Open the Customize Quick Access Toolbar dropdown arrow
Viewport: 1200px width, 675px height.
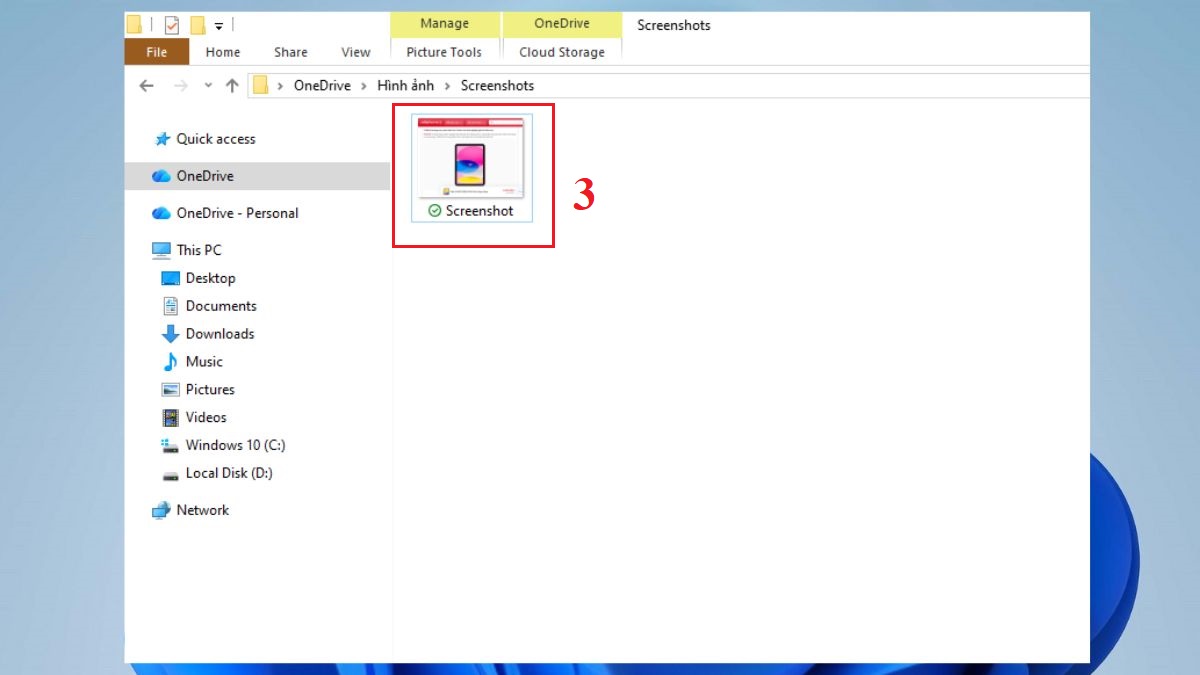pos(219,26)
